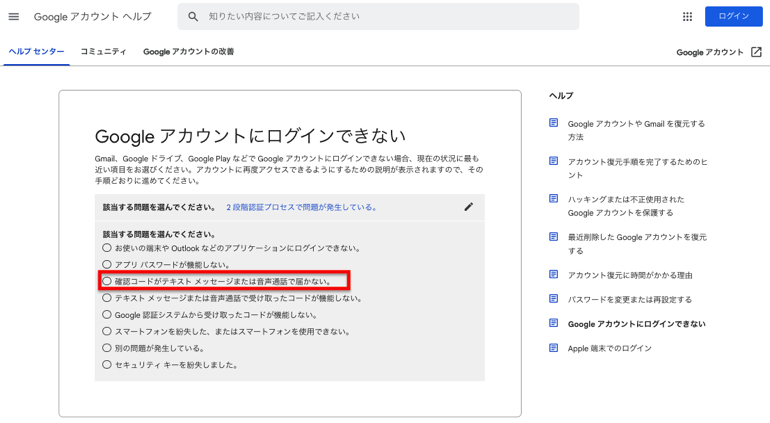Click article icon for Apple 端末でのログイン
The image size is (770, 423).
[x=553, y=348]
